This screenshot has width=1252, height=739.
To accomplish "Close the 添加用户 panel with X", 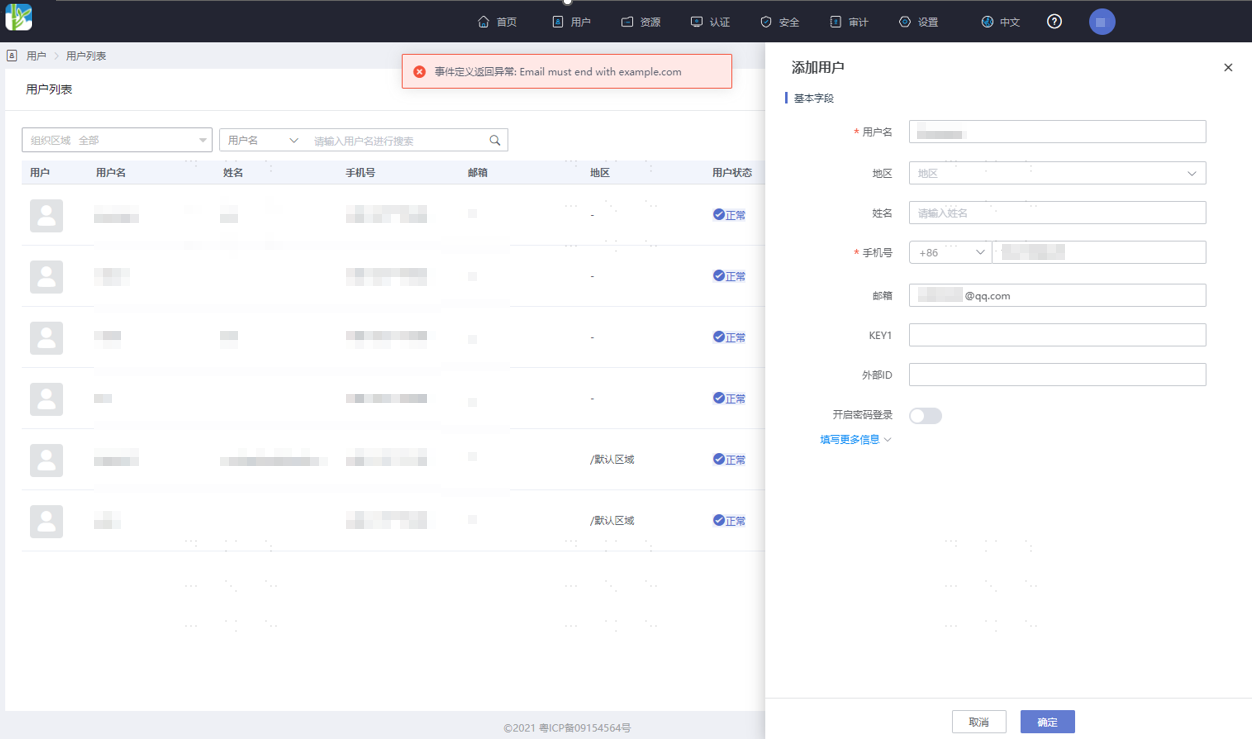I will click(x=1228, y=68).
